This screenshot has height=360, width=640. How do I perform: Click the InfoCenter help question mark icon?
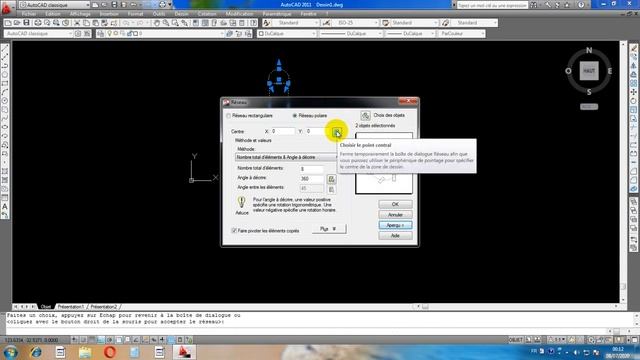581,5
